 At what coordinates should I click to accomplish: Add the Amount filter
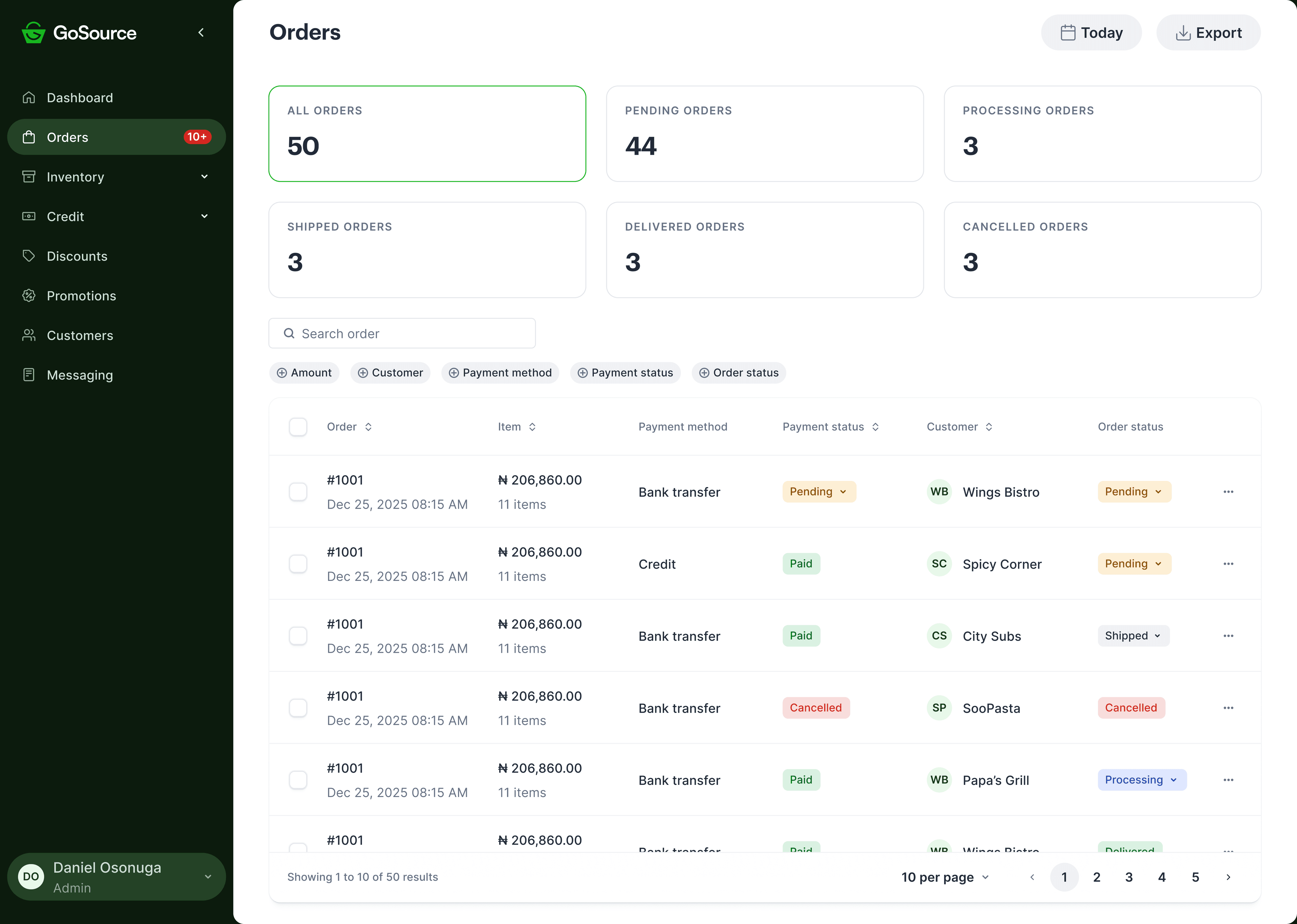pos(304,373)
